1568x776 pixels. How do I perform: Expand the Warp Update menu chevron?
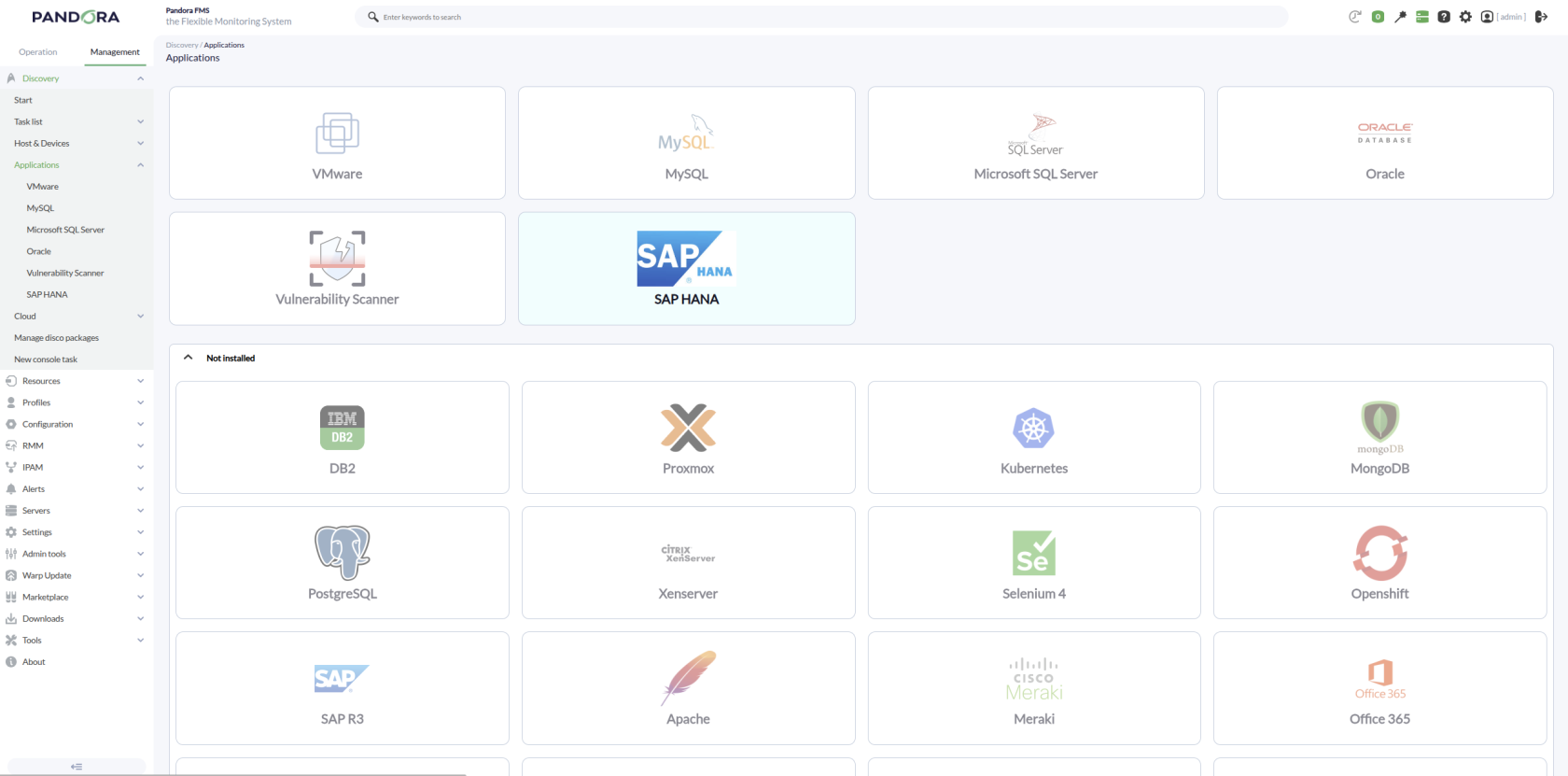pos(141,576)
